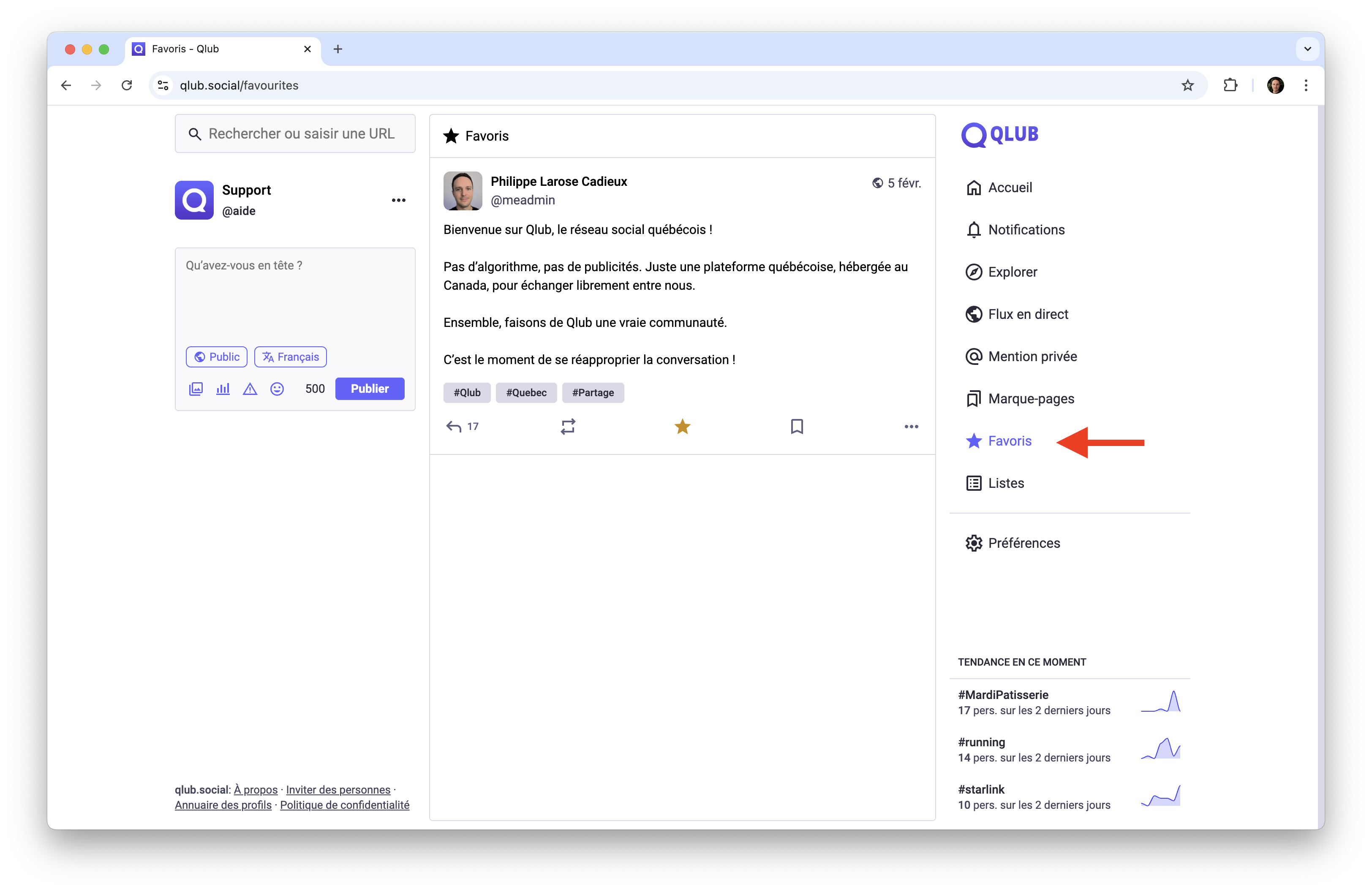Add a content warning

[250, 389]
